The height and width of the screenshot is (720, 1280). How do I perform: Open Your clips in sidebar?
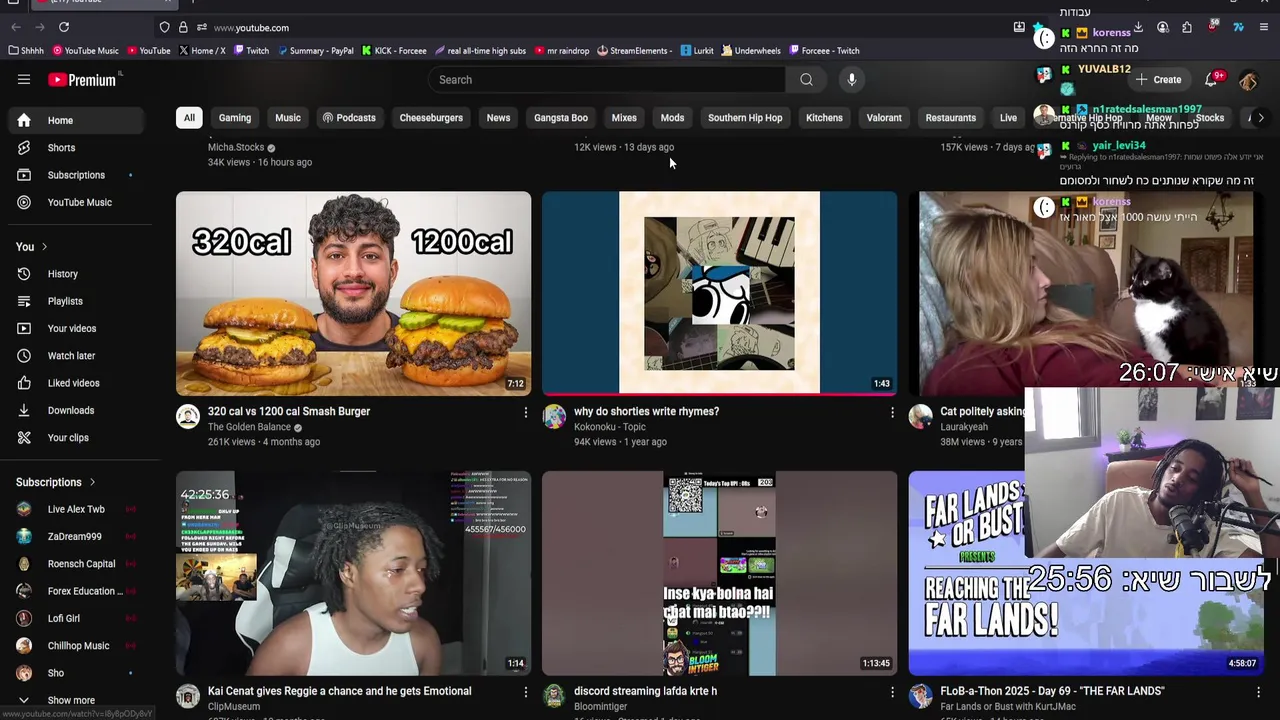tap(76, 438)
